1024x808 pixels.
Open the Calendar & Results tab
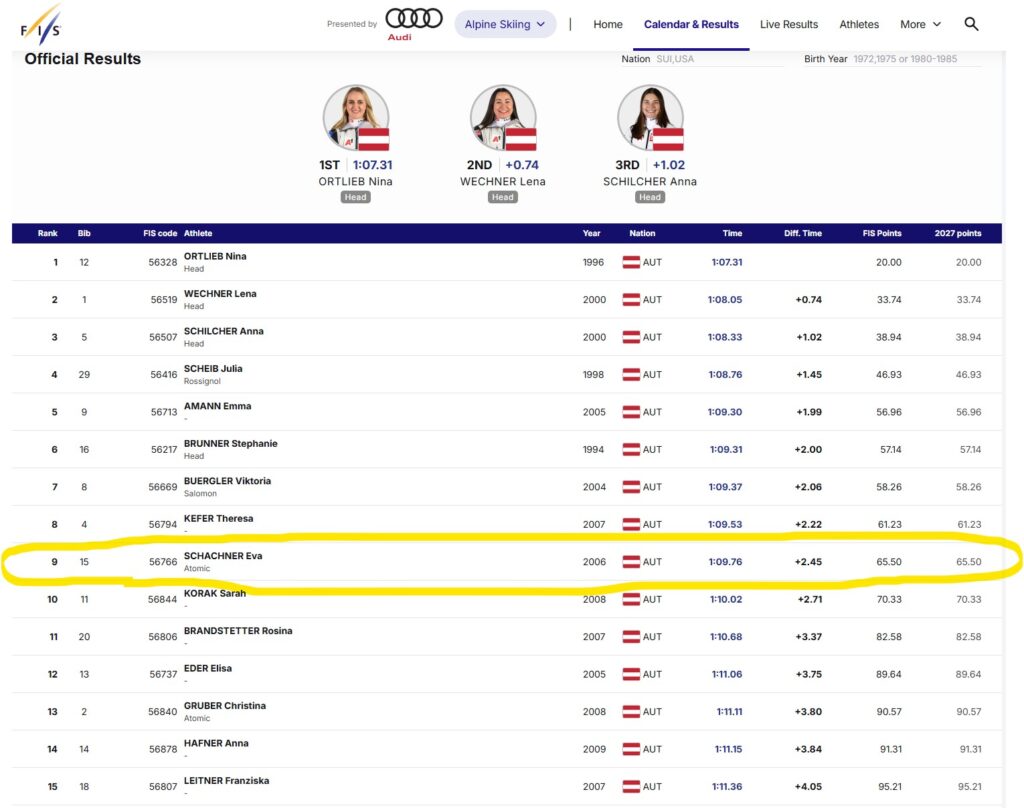[691, 24]
